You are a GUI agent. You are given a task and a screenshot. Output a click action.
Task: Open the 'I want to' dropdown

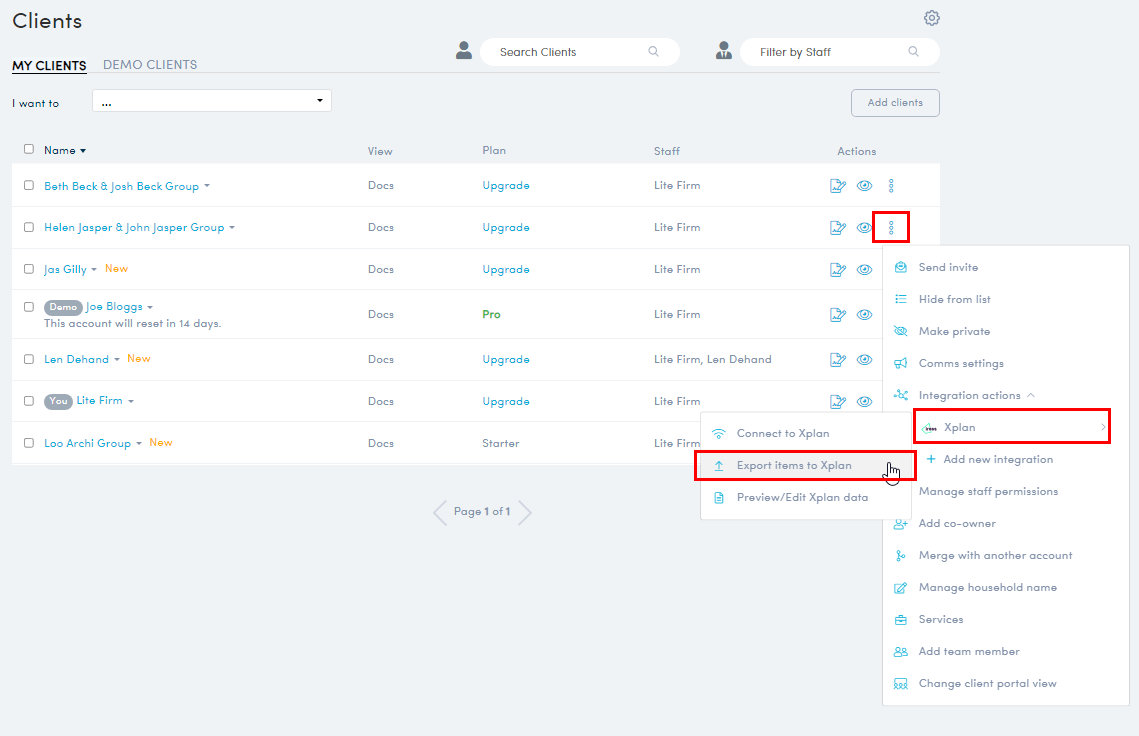pos(212,101)
